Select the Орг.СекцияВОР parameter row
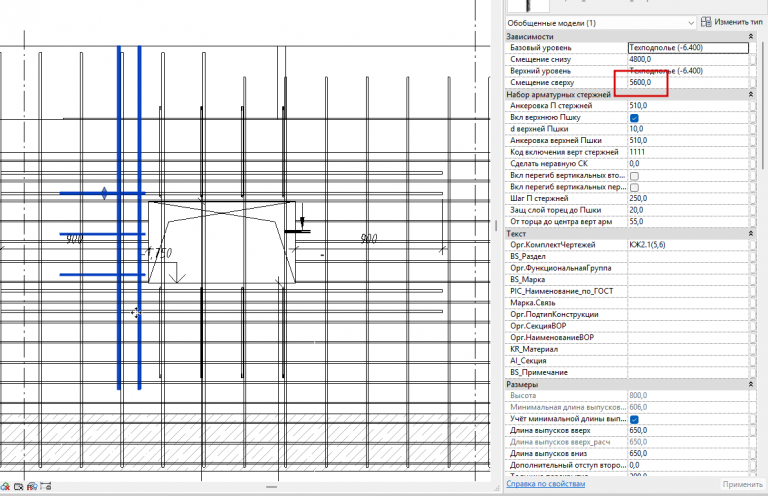Viewport: 768px width, 496px height. (x=631, y=326)
